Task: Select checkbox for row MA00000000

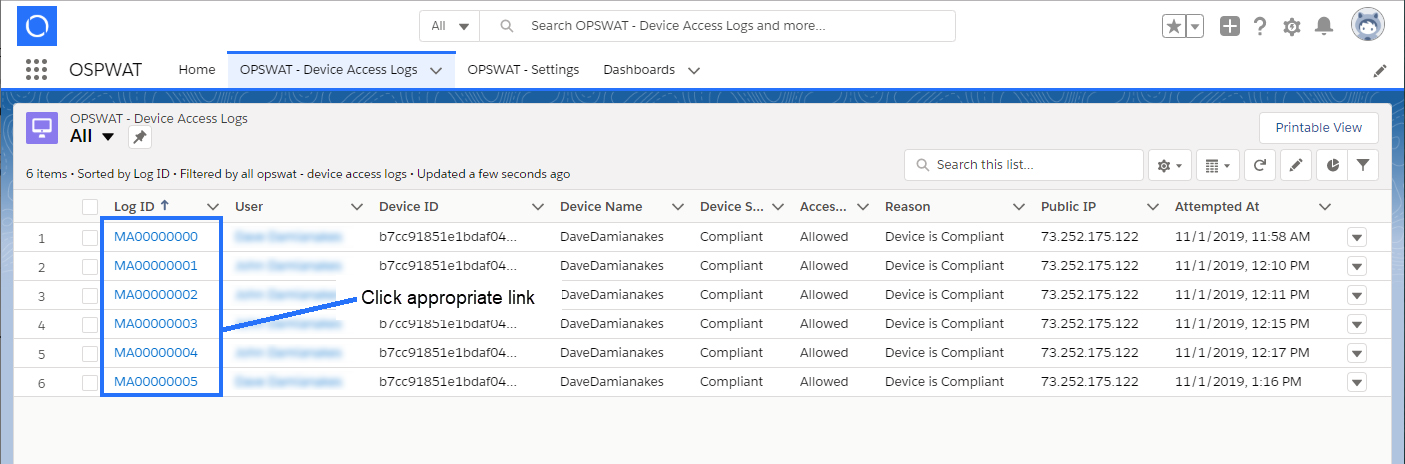Action: (90, 238)
